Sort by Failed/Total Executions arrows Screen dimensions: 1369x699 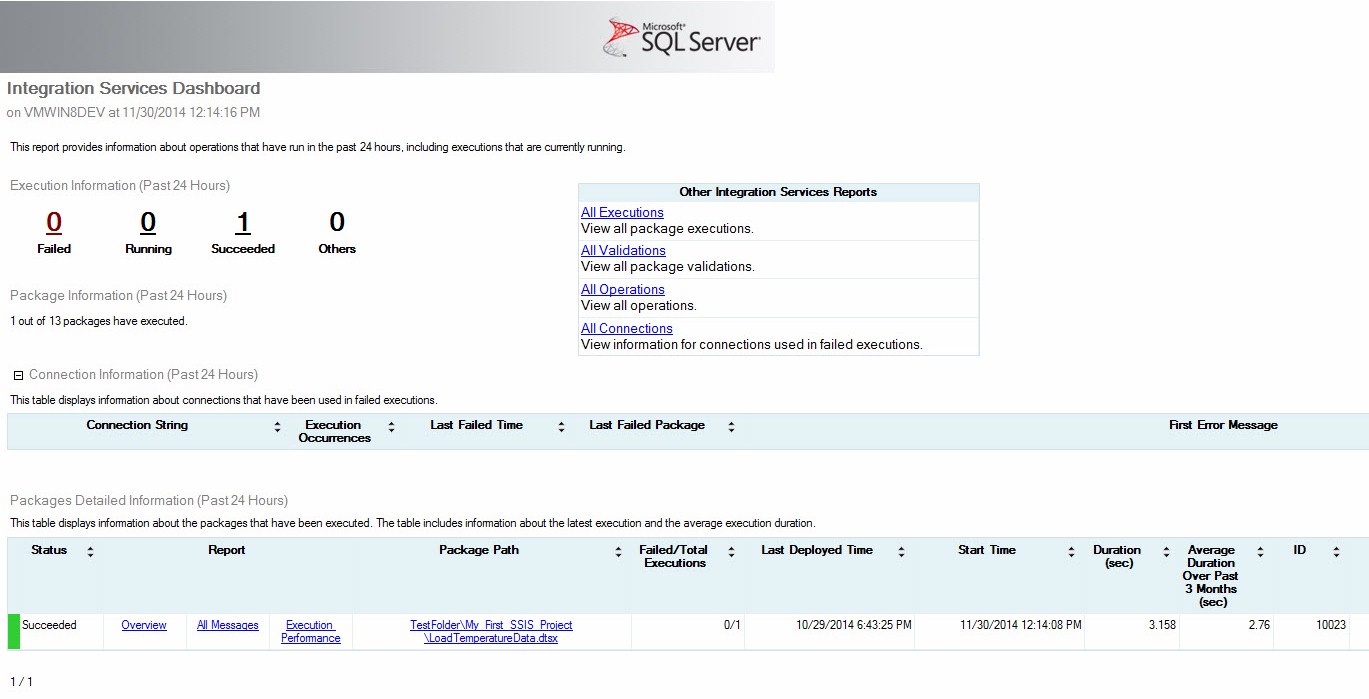tap(731, 552)
